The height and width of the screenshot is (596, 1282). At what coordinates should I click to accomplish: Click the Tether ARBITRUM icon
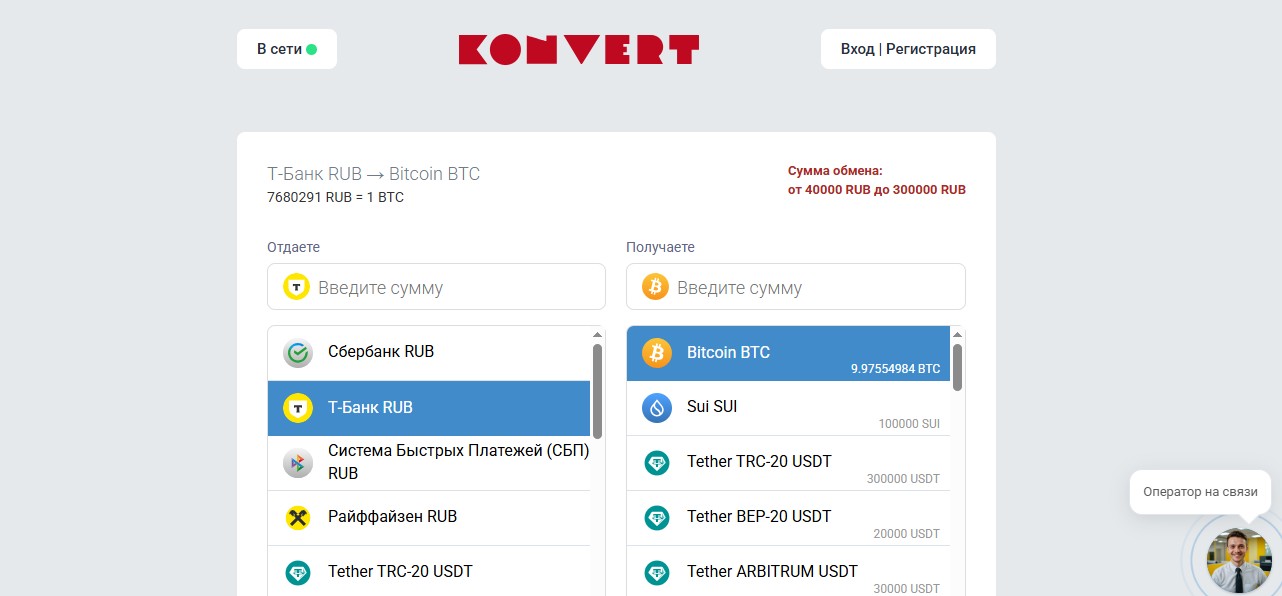pyautogui.click(x=657, y=573)
